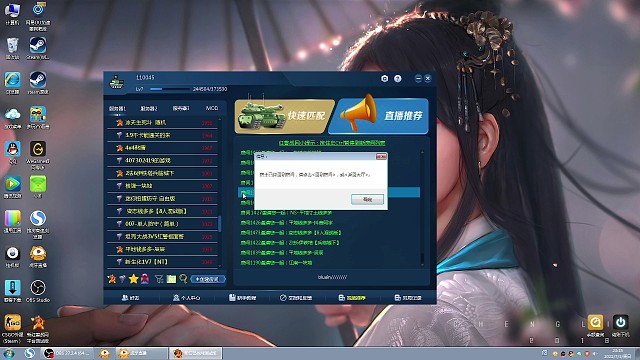Open the Red Alert platform desktop icon

pos(38,329)
